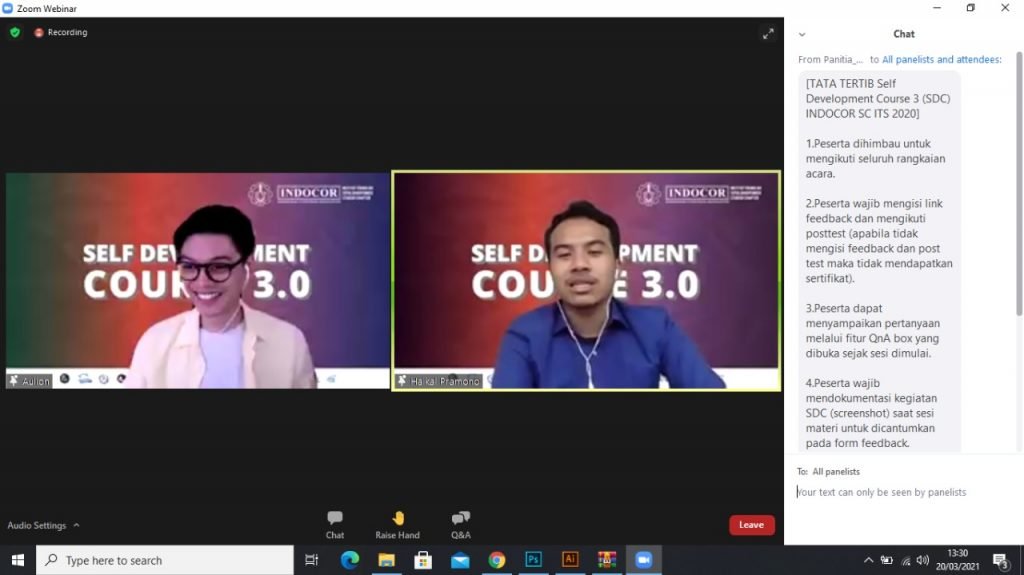Click the Chat panel title
Image resolution: width=1024 pixels, height=575 pixels.
pos(904,34)
